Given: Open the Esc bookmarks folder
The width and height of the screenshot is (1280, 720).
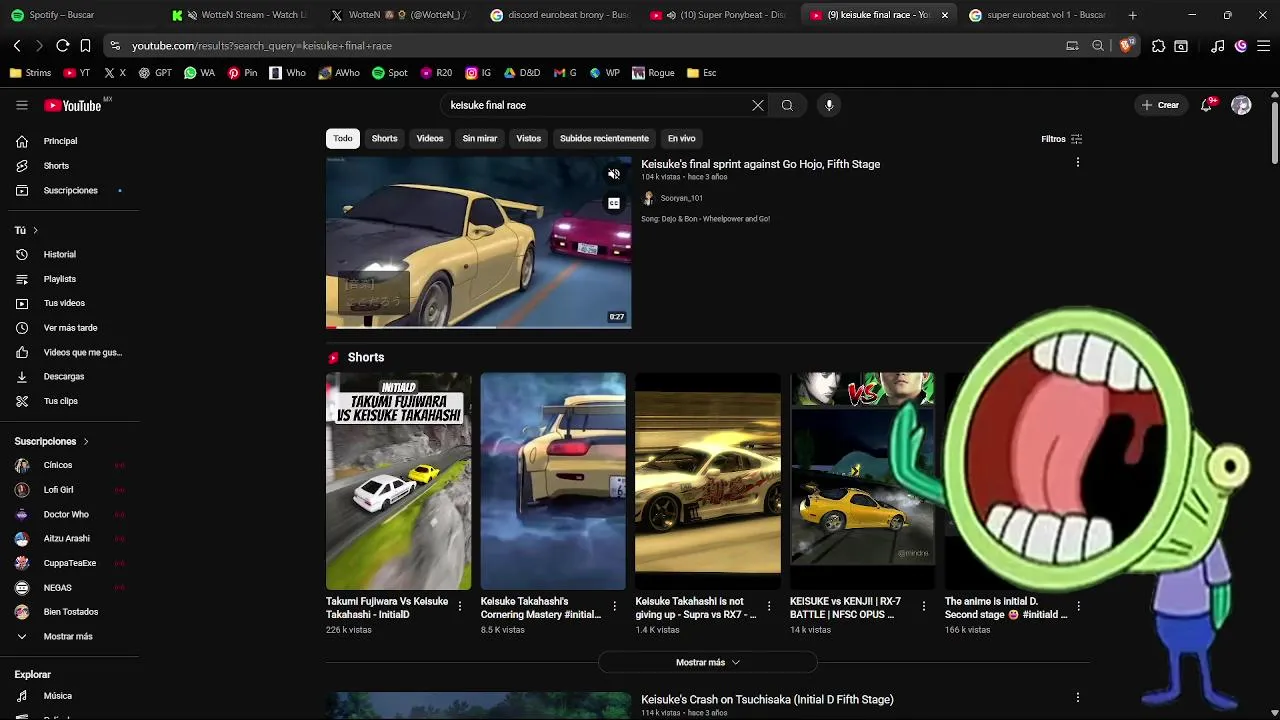Looking at the screenshot, I should (701, 73).
